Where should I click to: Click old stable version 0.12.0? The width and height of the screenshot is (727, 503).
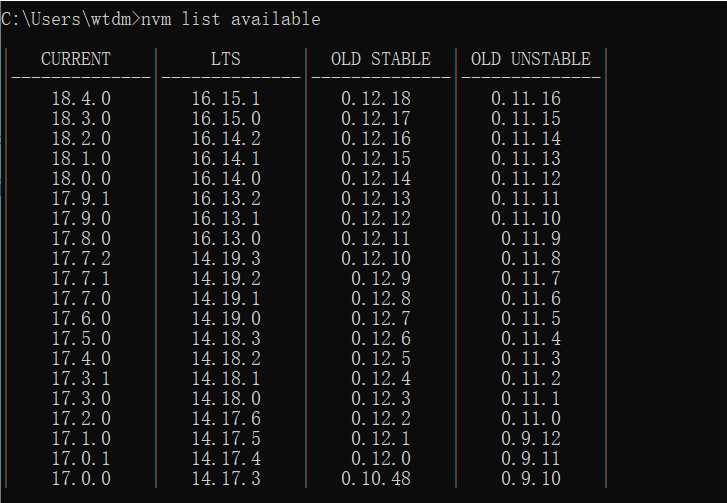point(381,458)
